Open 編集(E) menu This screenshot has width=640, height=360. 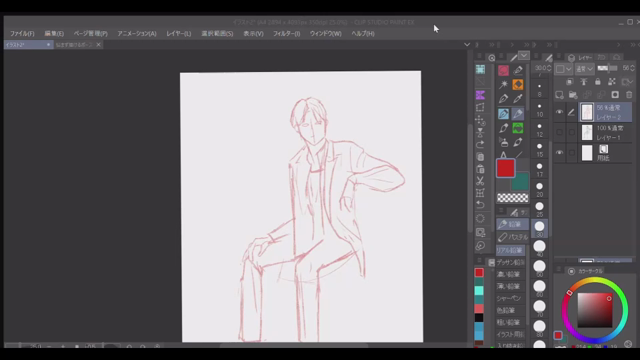54,33
